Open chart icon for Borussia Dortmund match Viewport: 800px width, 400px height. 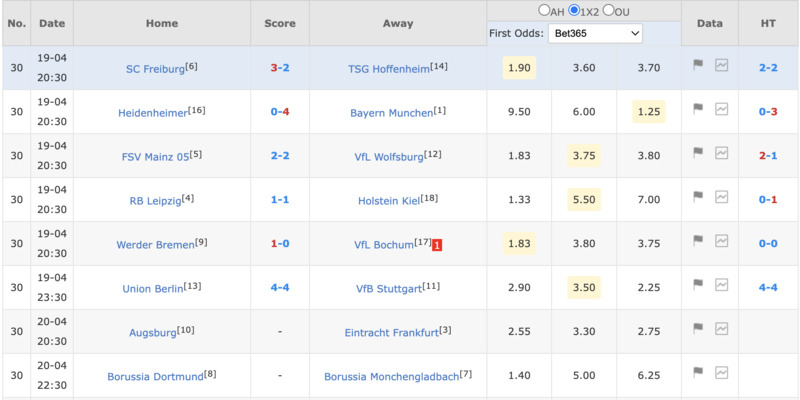coord(721,372)
